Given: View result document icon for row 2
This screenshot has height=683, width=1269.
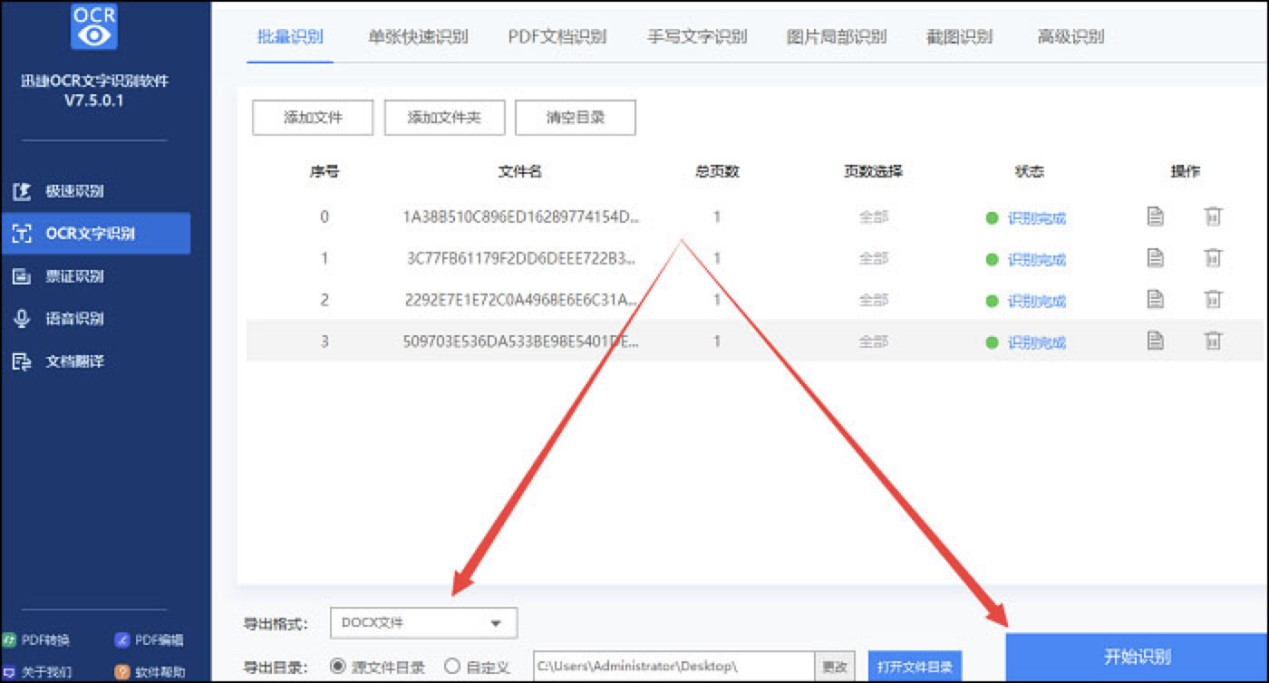Looking at the screenshot, I should [1155, 299].
